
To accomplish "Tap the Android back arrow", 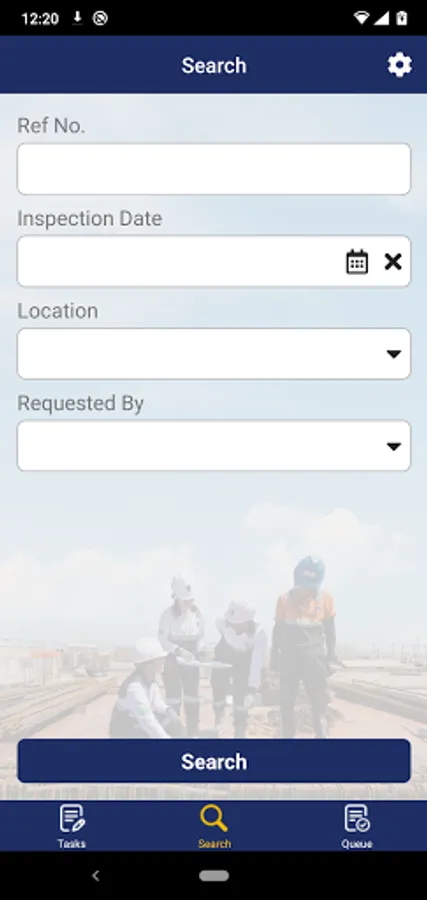I will [x=96, y=875].
